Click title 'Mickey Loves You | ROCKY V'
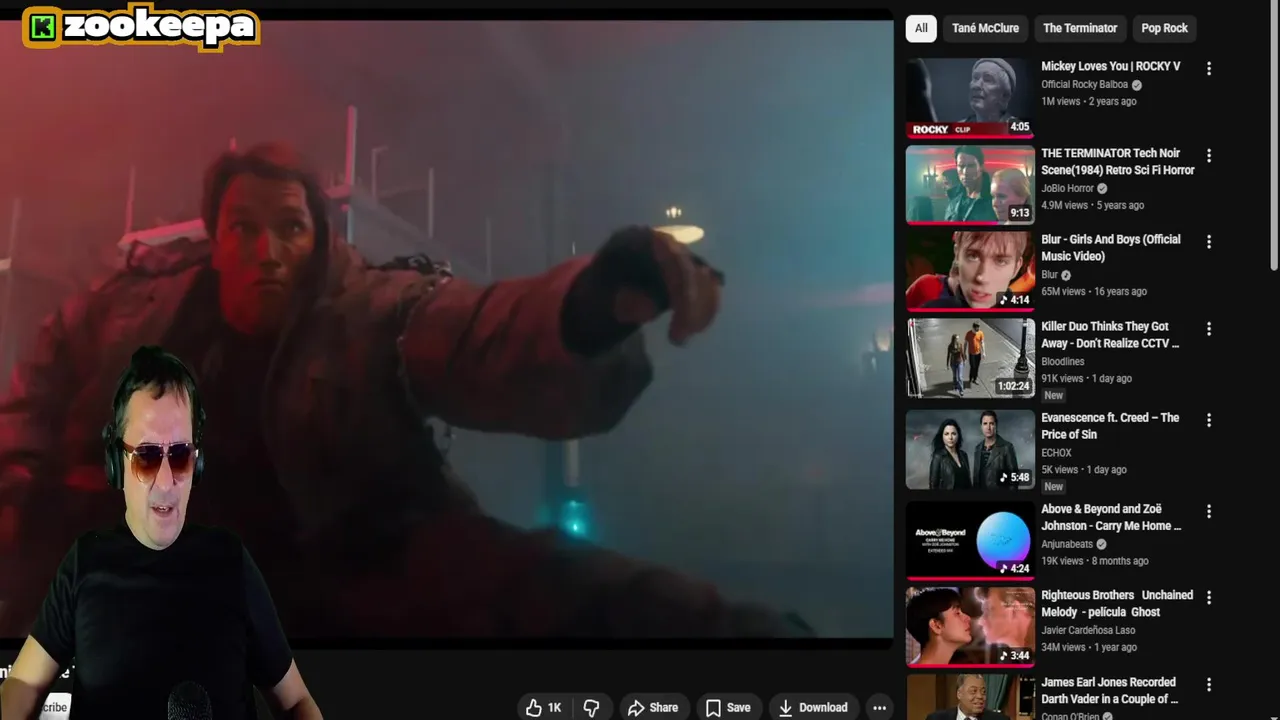 coord(1110,66)
